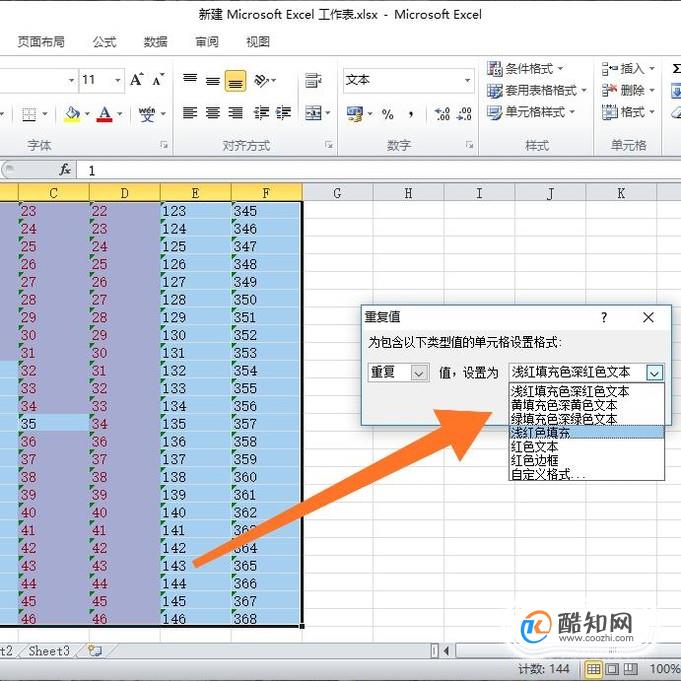Open 对齐方式 group dialog launcher

click(329, 145)
